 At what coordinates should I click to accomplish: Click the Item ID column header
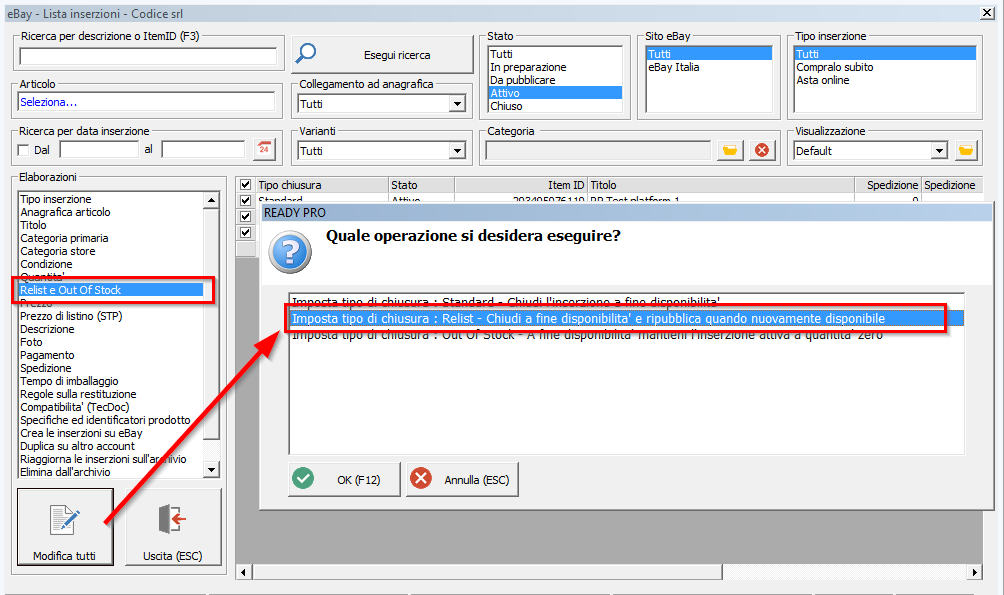tap(521, 184)
